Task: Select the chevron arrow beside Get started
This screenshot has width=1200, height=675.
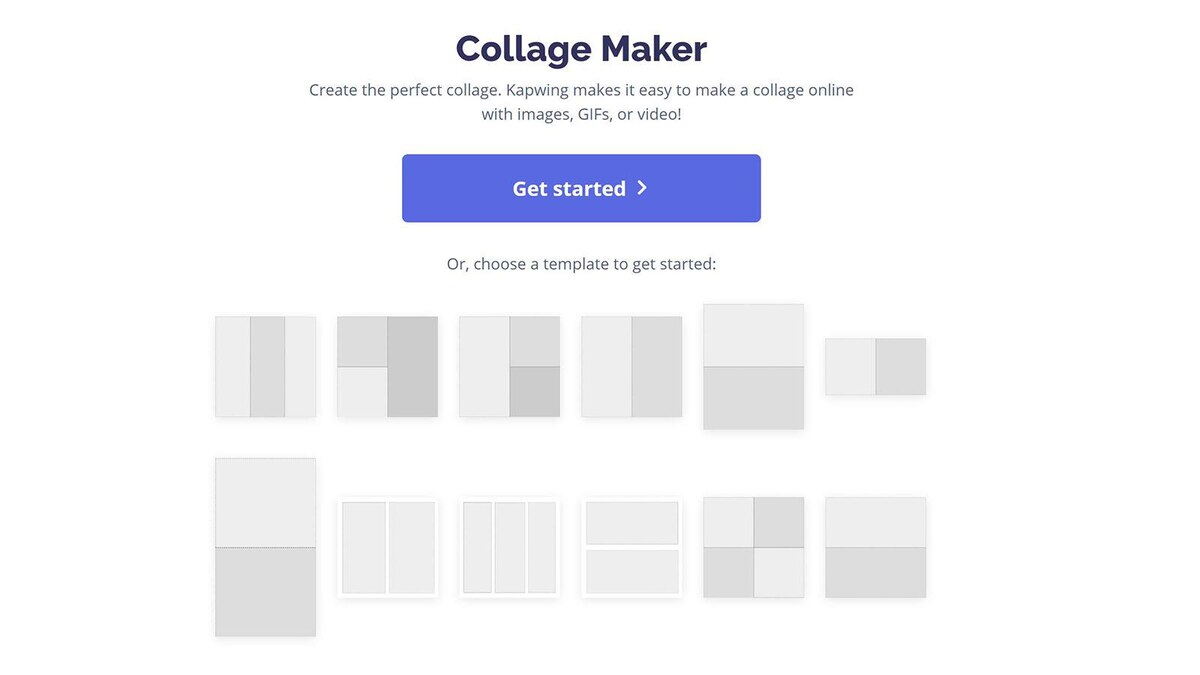Action: click(642, 188)
